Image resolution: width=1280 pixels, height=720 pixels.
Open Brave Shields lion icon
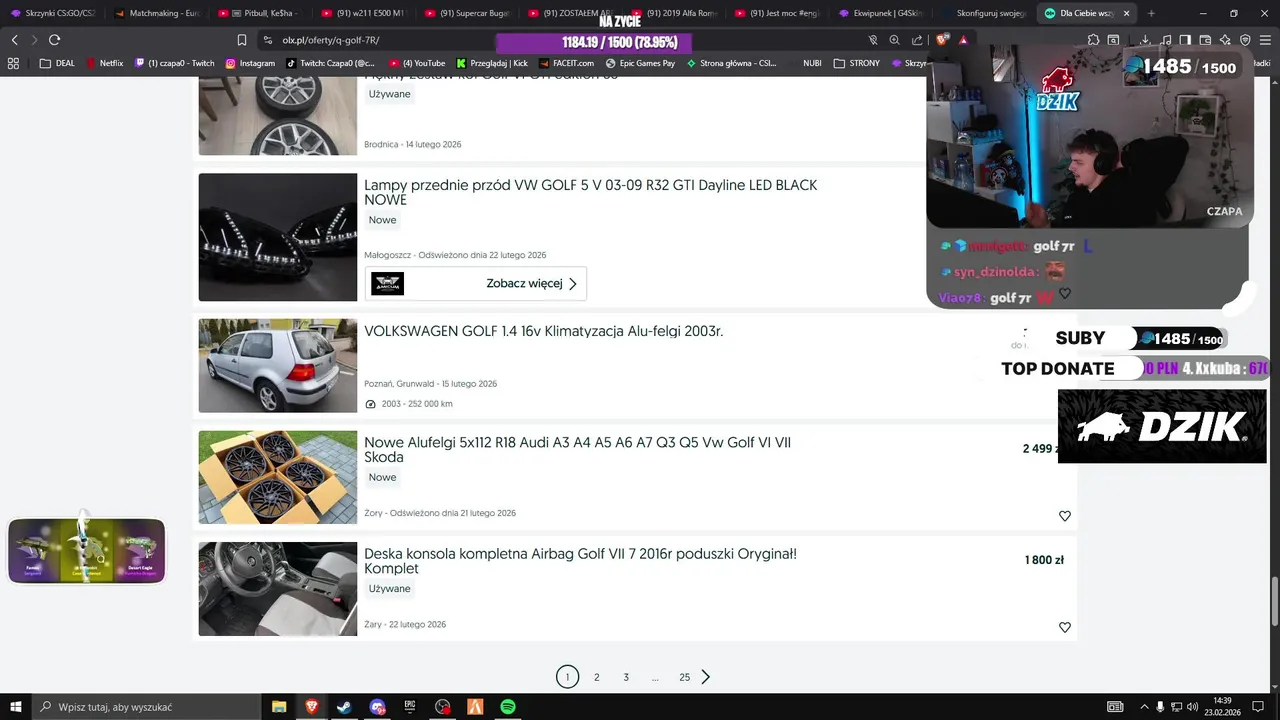tap(942, 40)
